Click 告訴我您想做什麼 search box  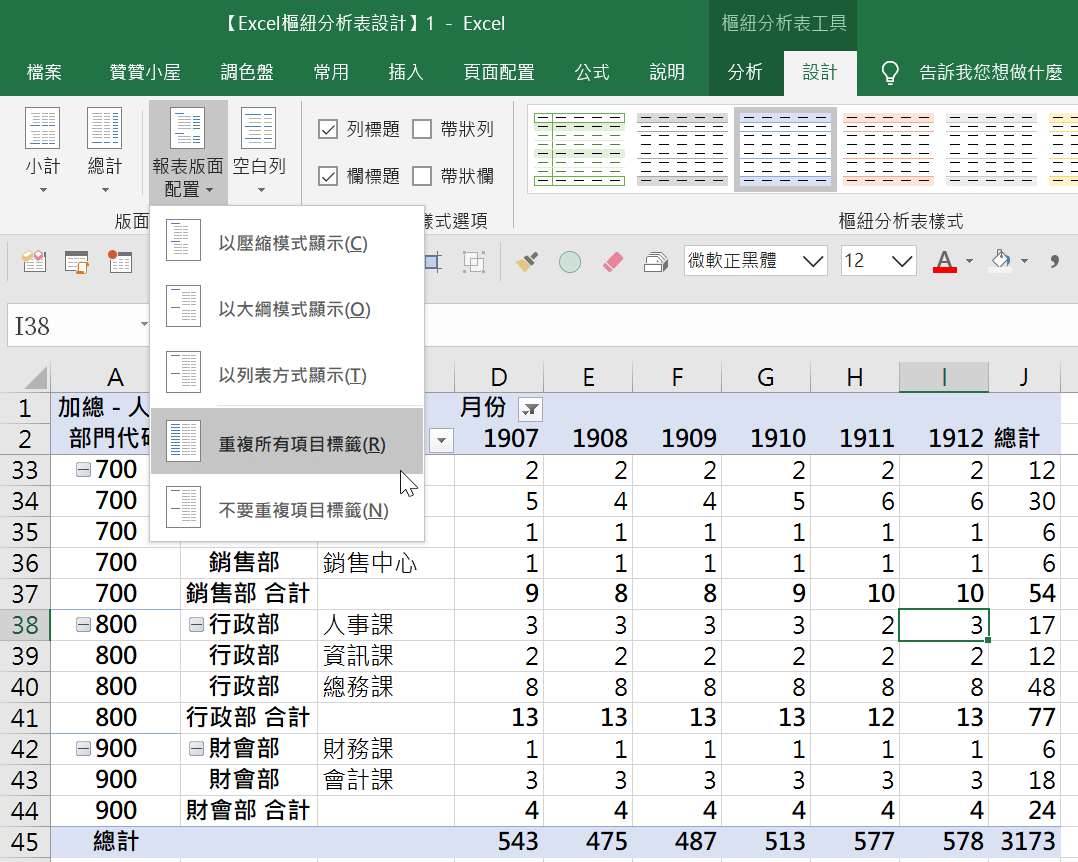pyautogui.click(x=991, y=72)
